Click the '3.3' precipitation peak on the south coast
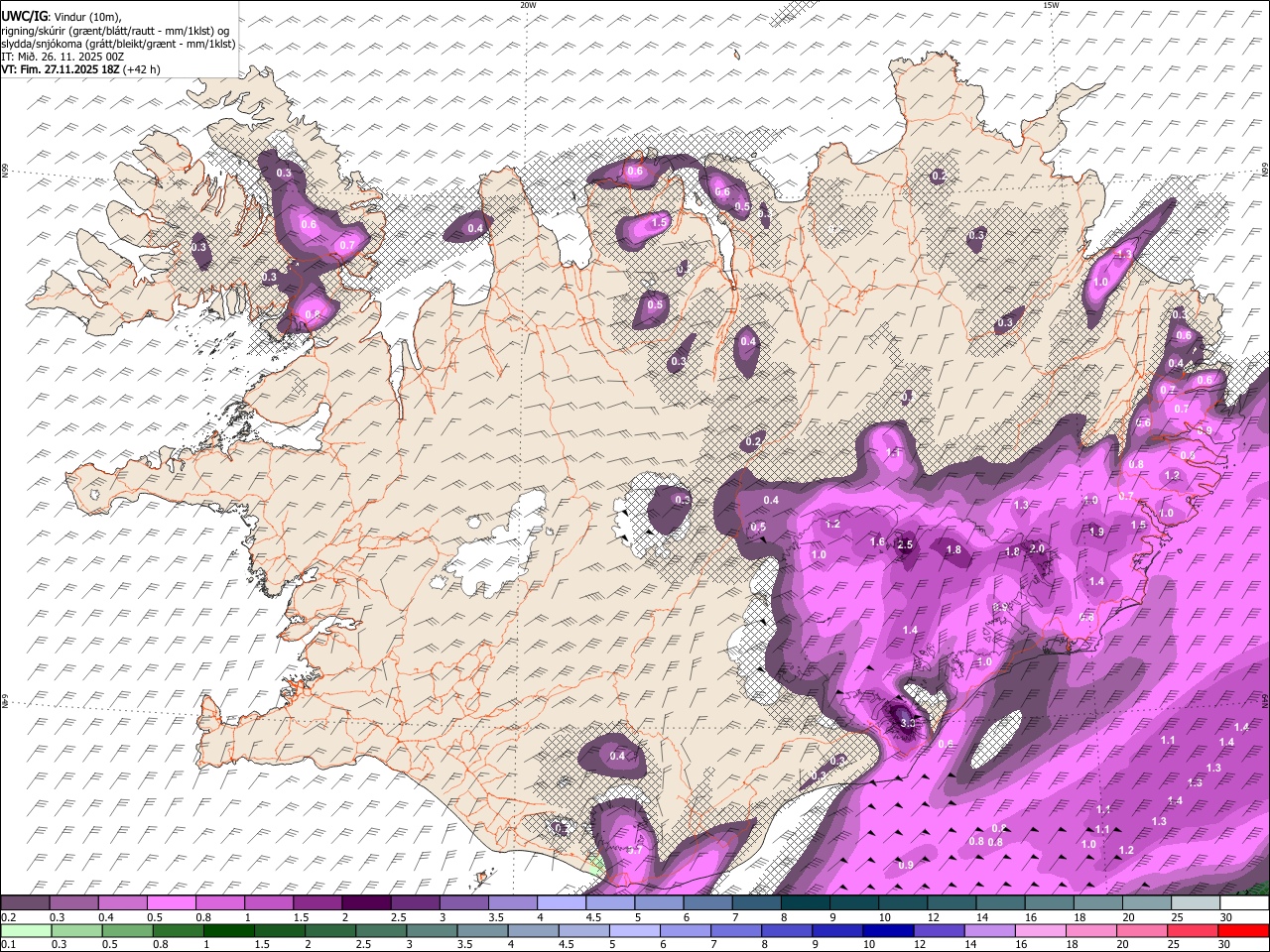The width and height of the screenshot is (1270, 952). tap(907, 724)
